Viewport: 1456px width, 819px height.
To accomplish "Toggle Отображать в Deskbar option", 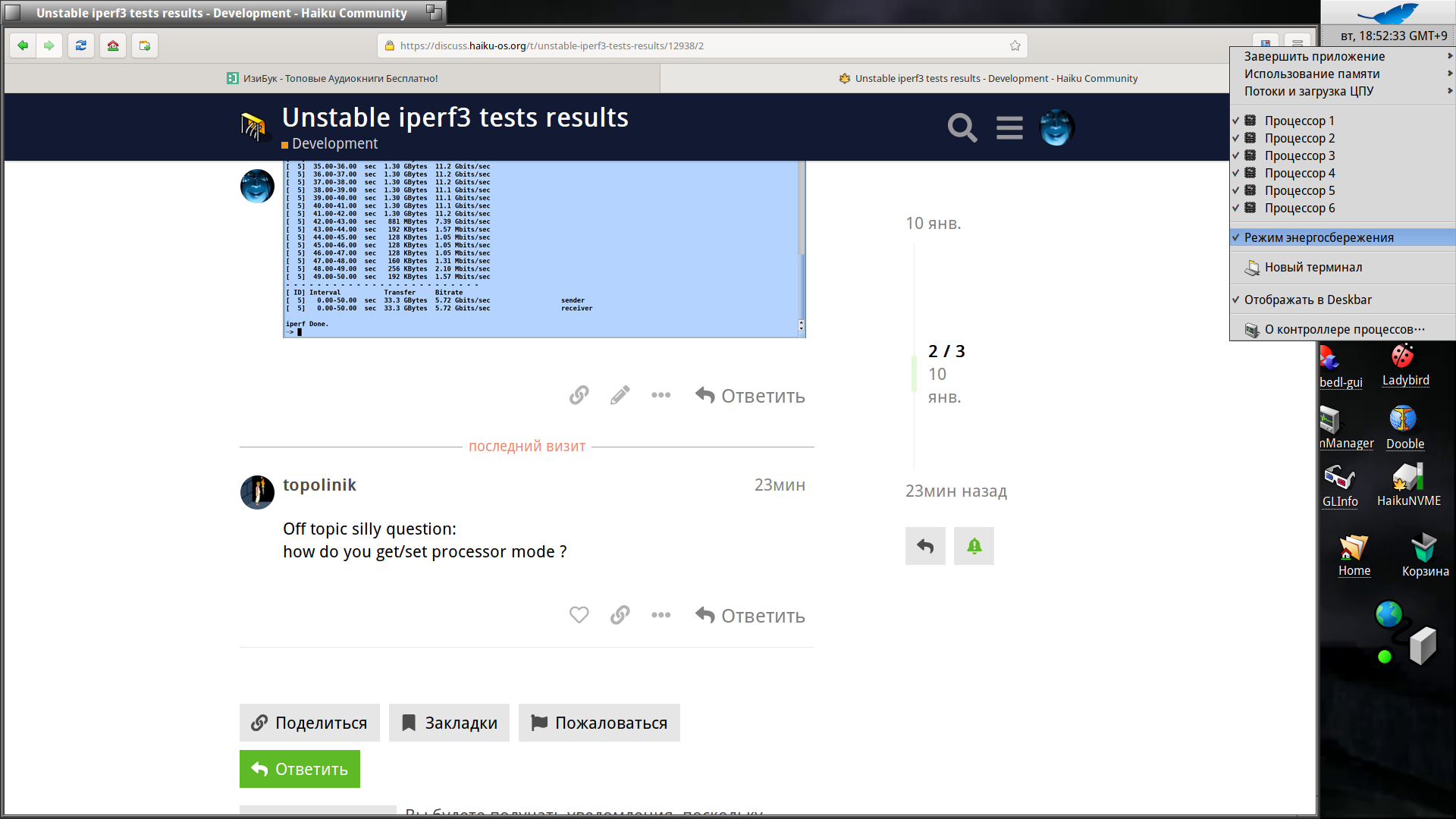I will coord(1342,300).
